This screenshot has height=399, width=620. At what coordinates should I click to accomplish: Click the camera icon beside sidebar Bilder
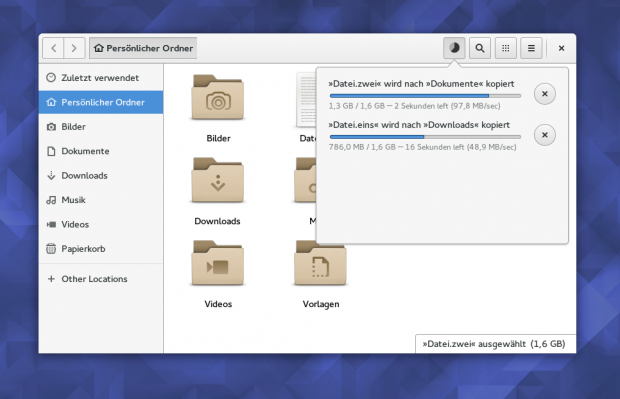(x=51, y=127)
